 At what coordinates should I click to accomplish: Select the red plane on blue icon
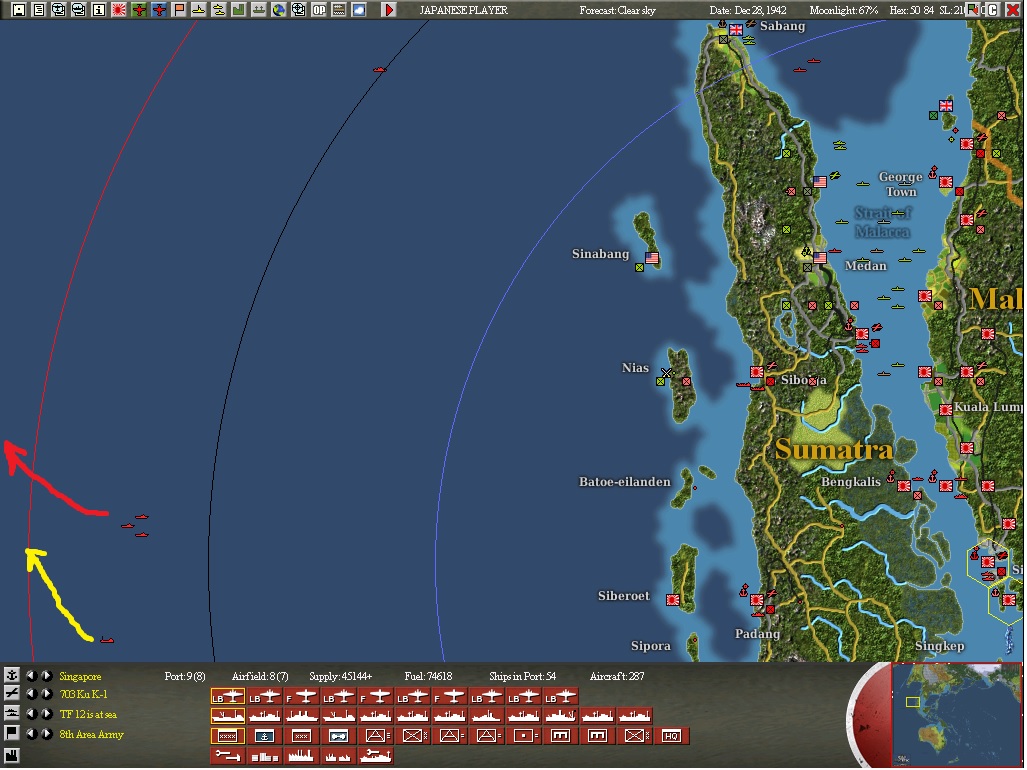pos(159,10)
